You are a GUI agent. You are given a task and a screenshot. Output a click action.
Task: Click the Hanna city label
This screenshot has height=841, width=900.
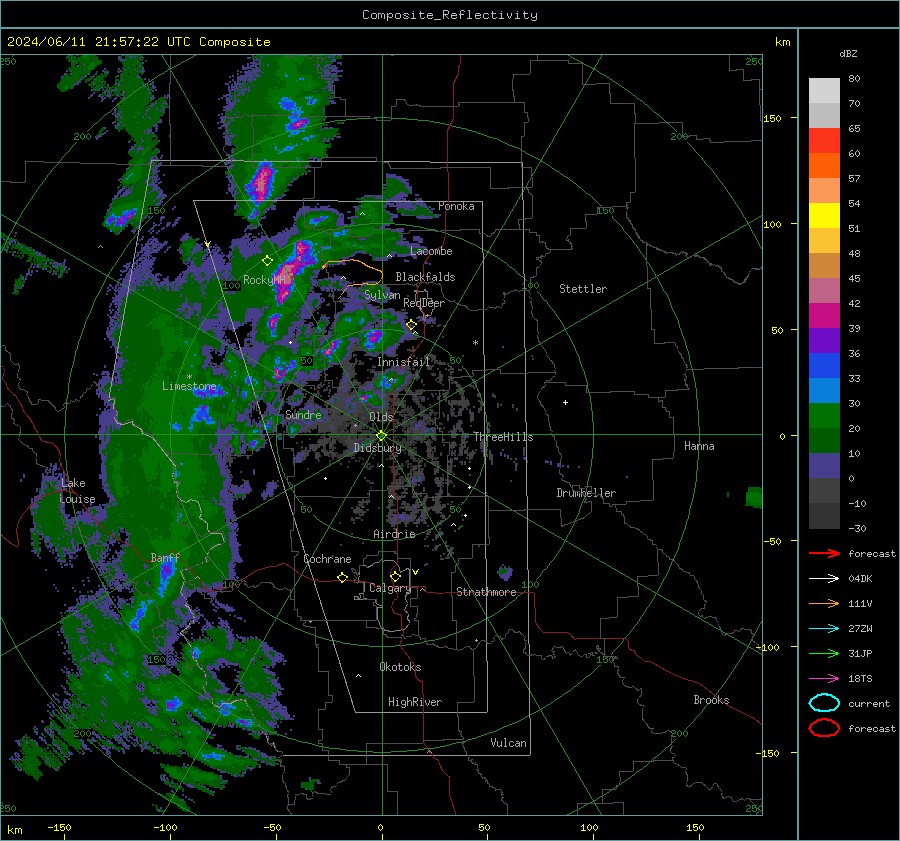coord(699,445)
